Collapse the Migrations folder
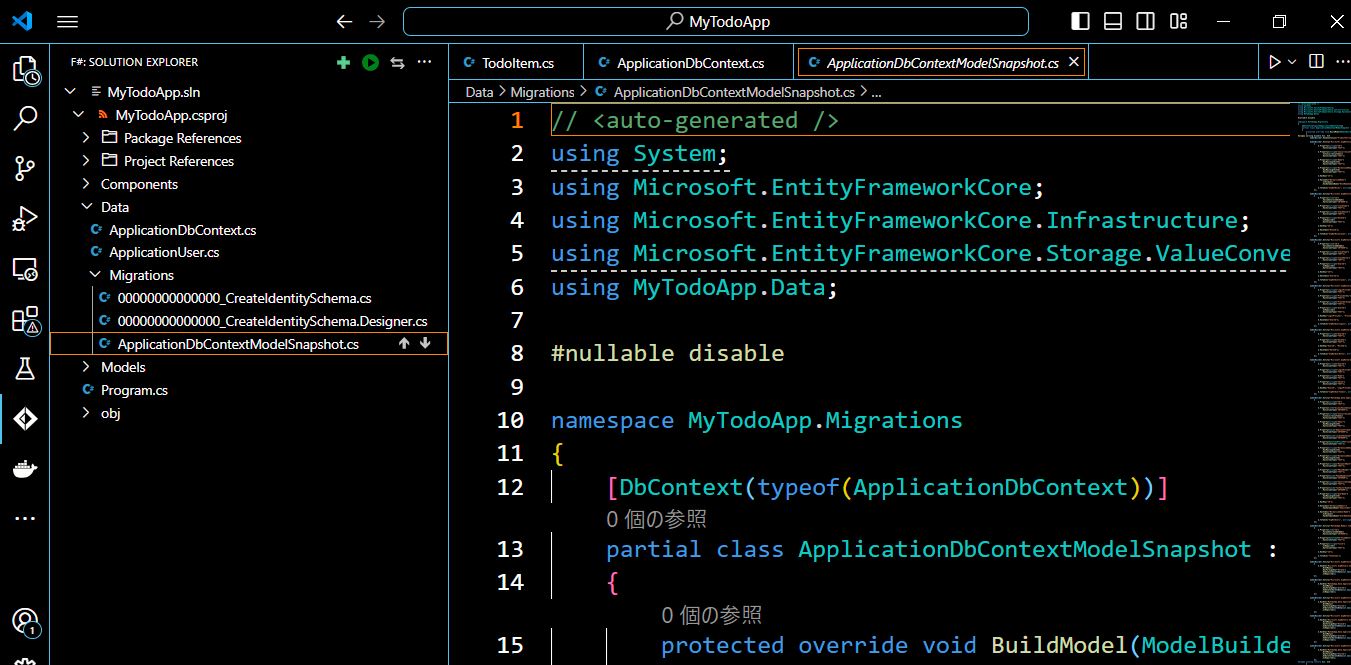The height and width of the screenshot is (665, 1351). pyautogui.click(x=96, y=274)
